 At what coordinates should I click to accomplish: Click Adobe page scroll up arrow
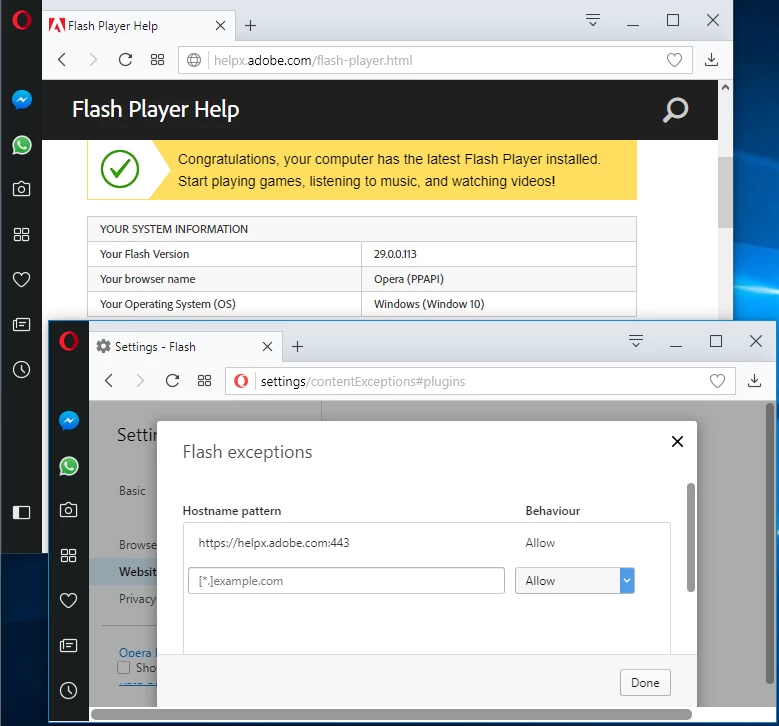[x=725, y=87]
